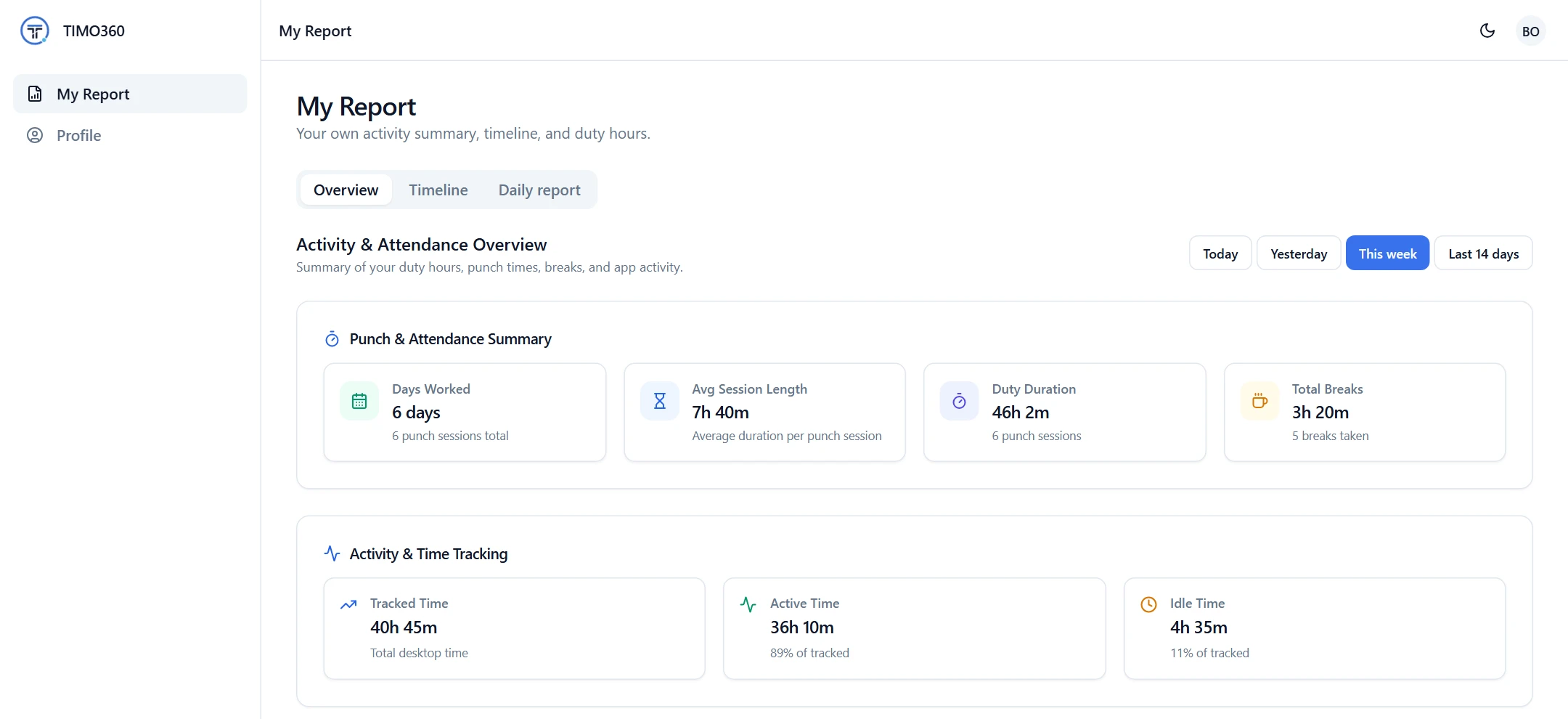The height and width of the screenshot is (719, 1568).
Task: Click the '4h 35m' idle time value
Action: [1199, 627]
